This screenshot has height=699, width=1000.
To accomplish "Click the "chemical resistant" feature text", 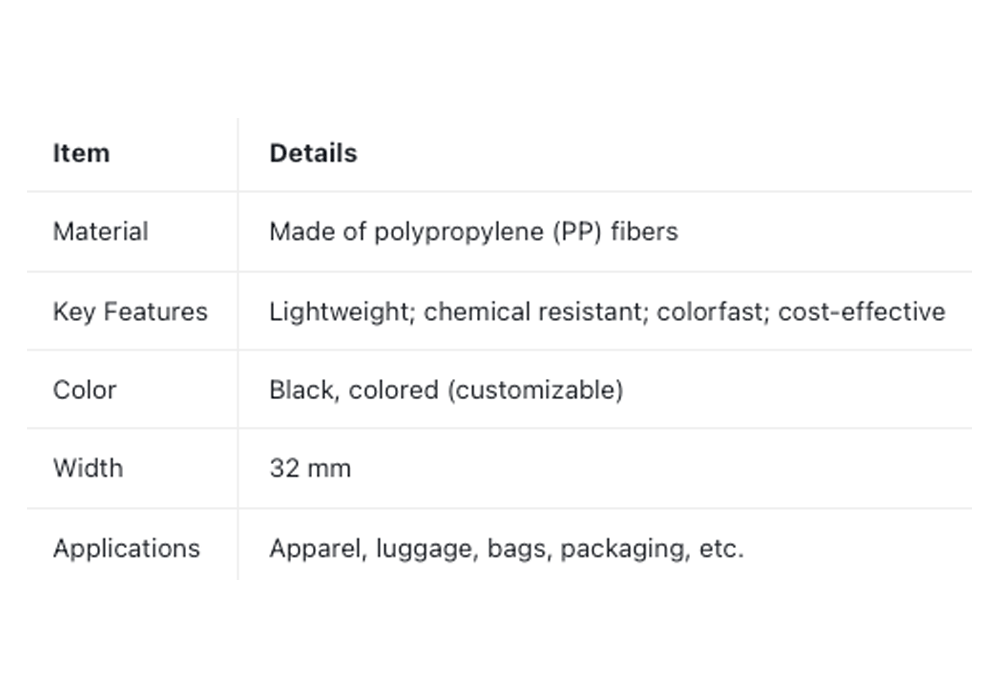I will click(x=535, y=312).
